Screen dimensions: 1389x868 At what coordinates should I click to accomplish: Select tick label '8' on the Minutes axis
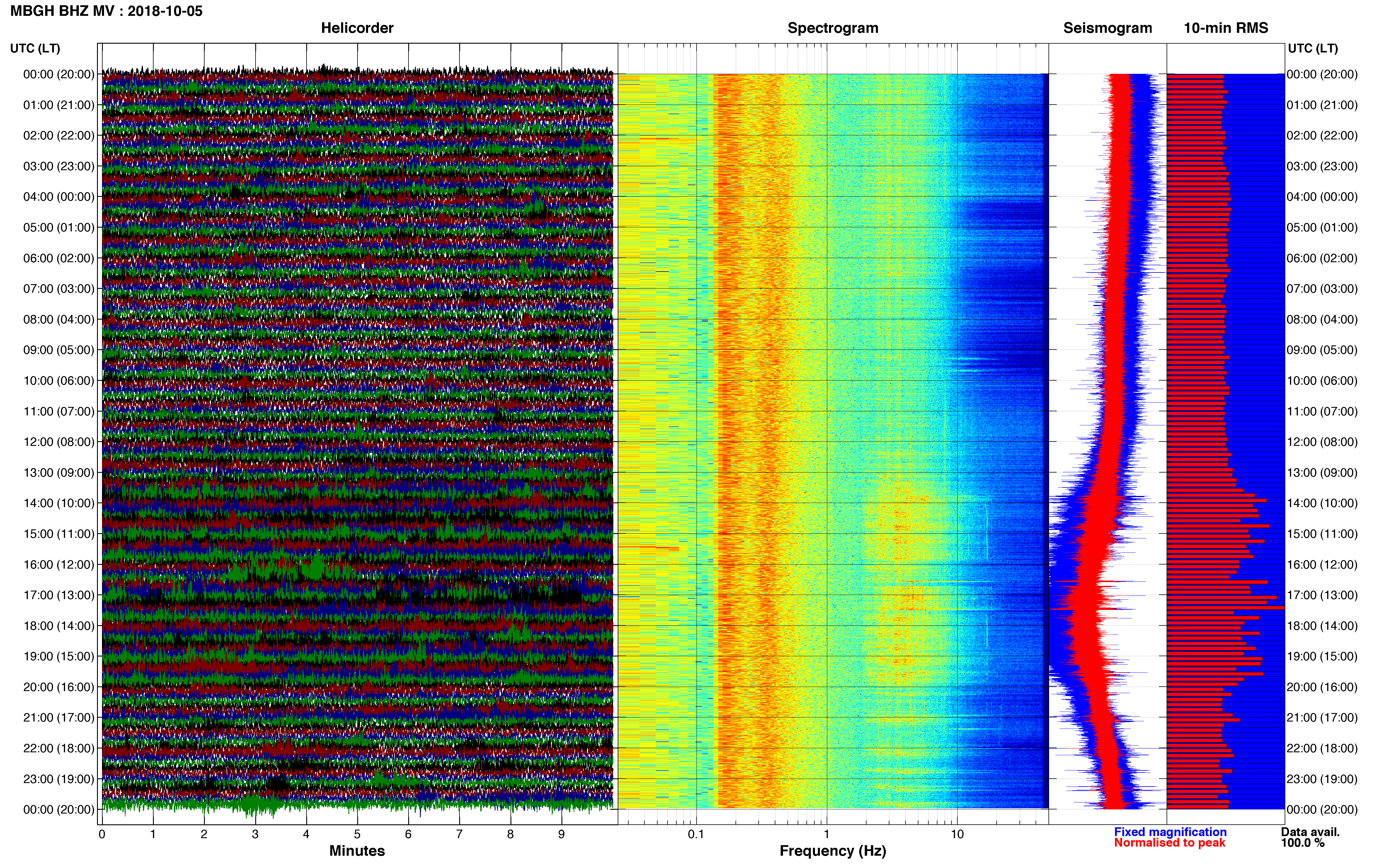pos(510,835)
